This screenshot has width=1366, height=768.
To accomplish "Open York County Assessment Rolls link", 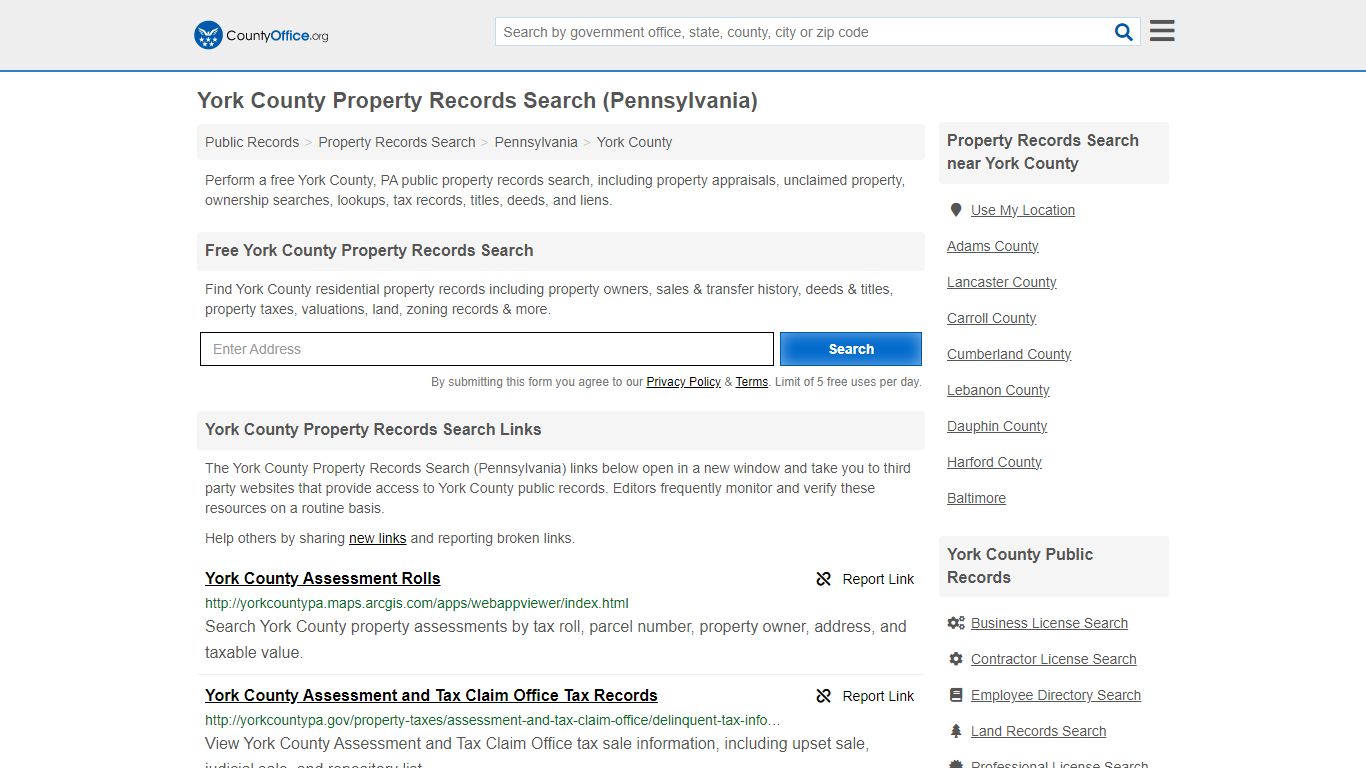I will tap(323, 578).
